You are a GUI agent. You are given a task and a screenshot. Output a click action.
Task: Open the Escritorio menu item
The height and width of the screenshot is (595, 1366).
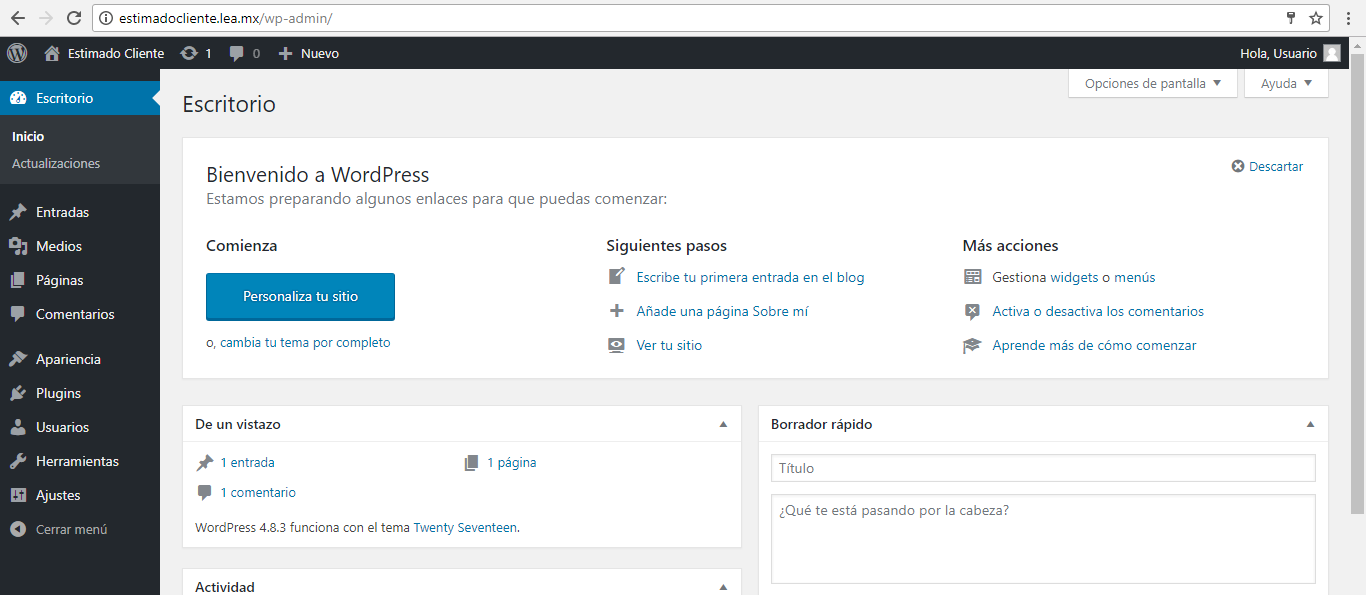click(80, 98)
